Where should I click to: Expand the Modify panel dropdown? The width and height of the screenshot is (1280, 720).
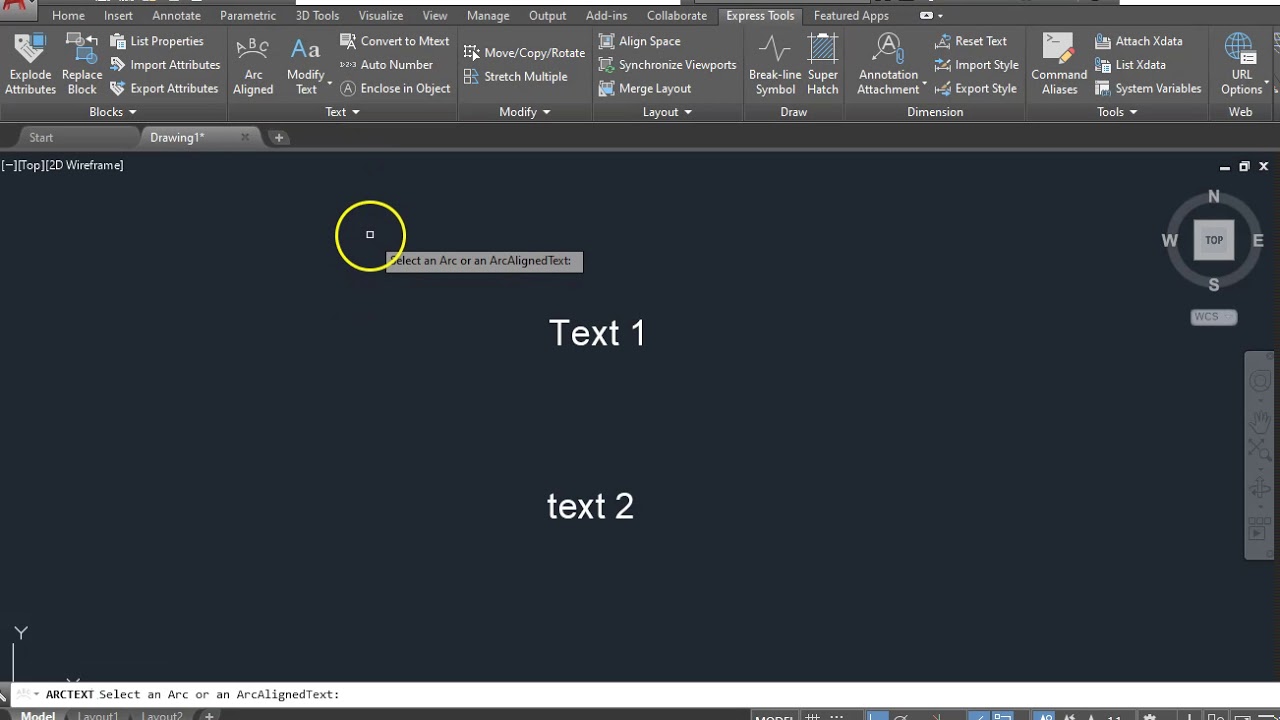[x=525, y=112]
